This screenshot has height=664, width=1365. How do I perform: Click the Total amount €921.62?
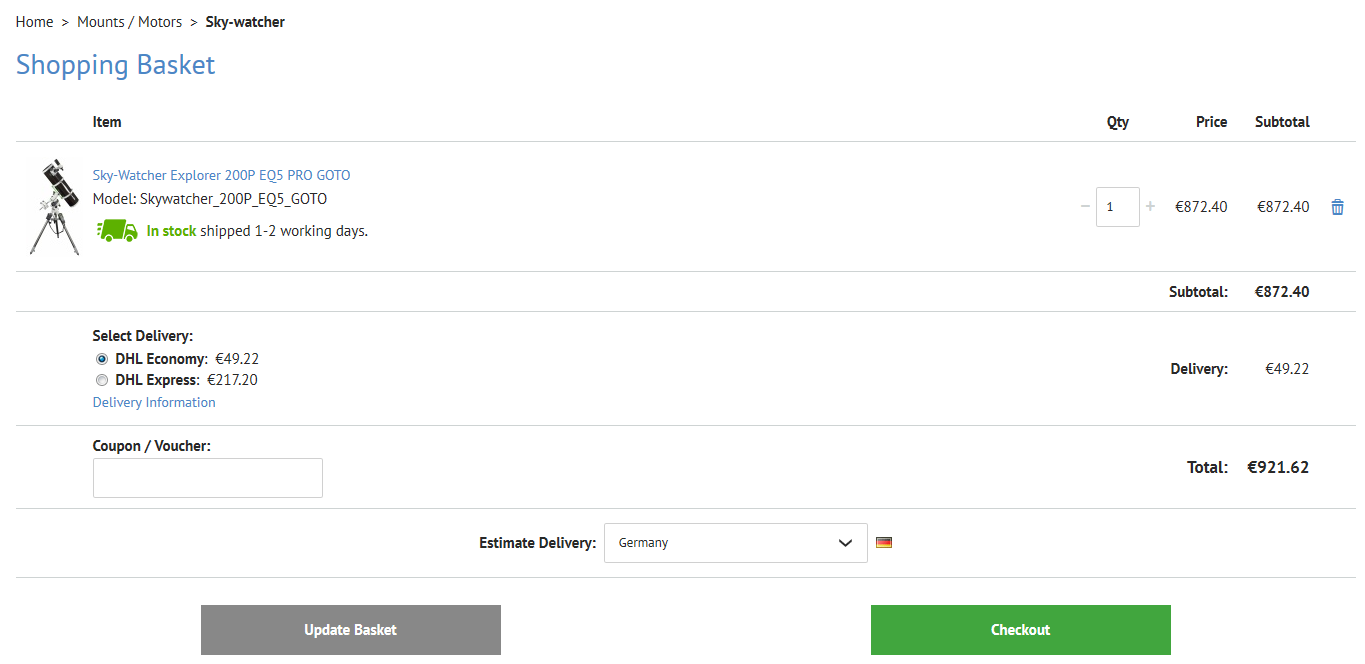1278,467
